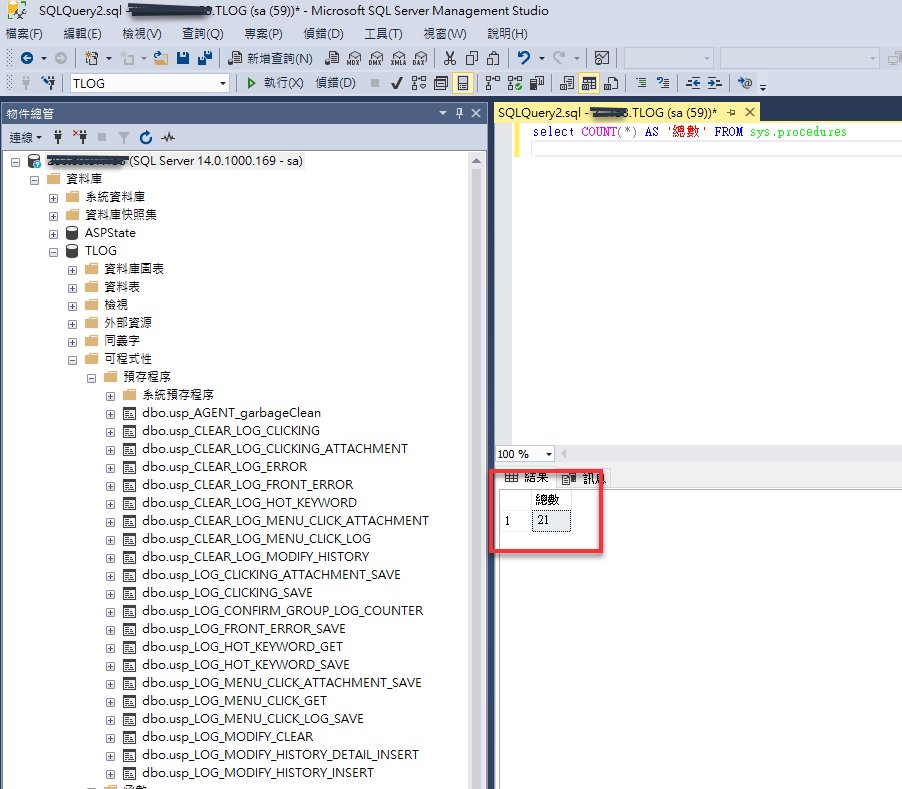The width and height of the screenshot is (902, 789).
Task: Open the 檔案(F) menu
Action: tap(24, 34)
